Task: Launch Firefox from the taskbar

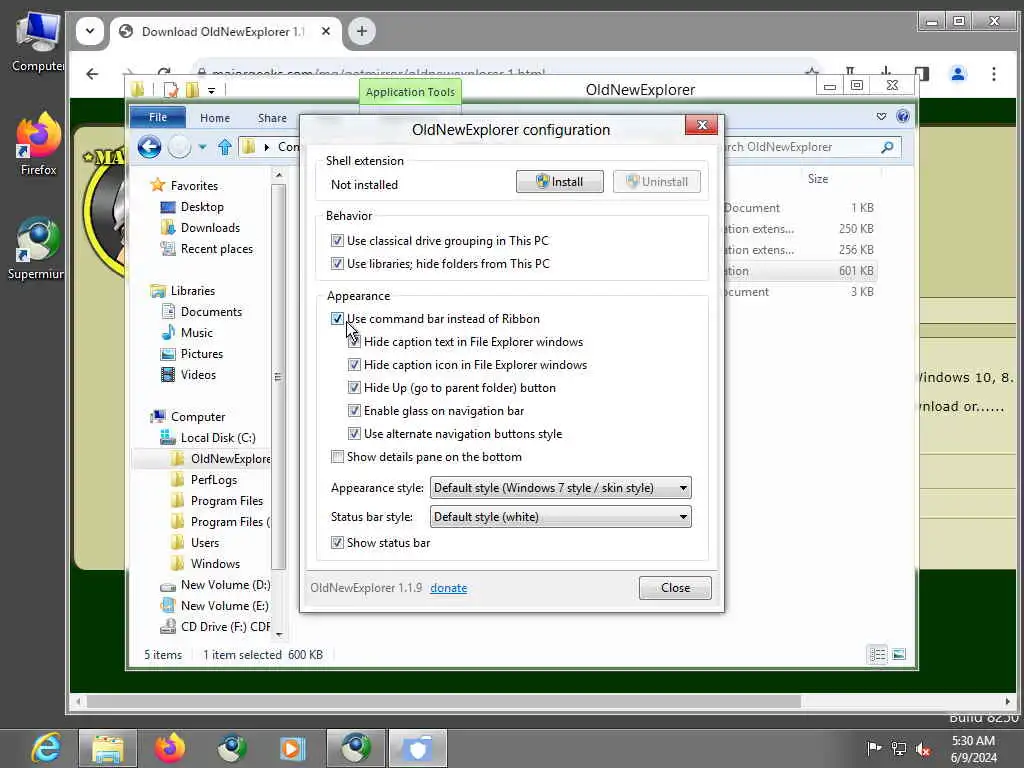Action: pos(169,748)
